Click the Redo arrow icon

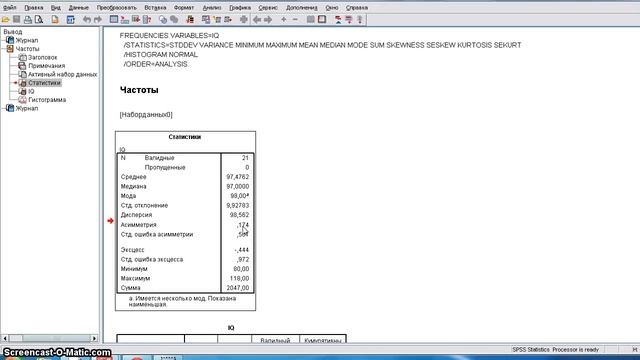[x=98, y=19]
